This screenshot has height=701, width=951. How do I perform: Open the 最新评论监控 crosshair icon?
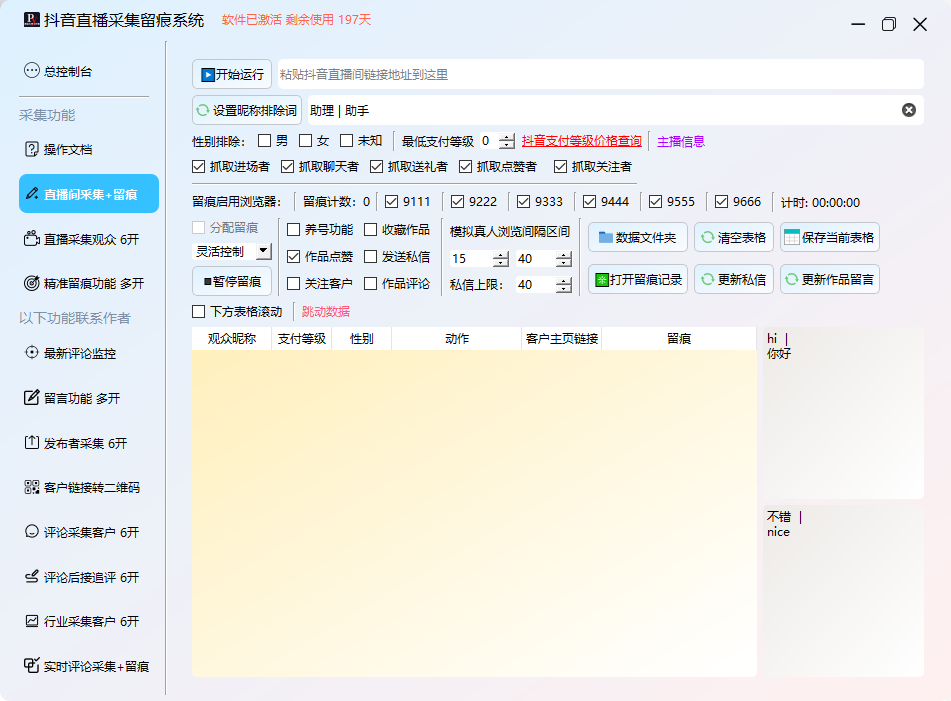[x=32, y=353]
